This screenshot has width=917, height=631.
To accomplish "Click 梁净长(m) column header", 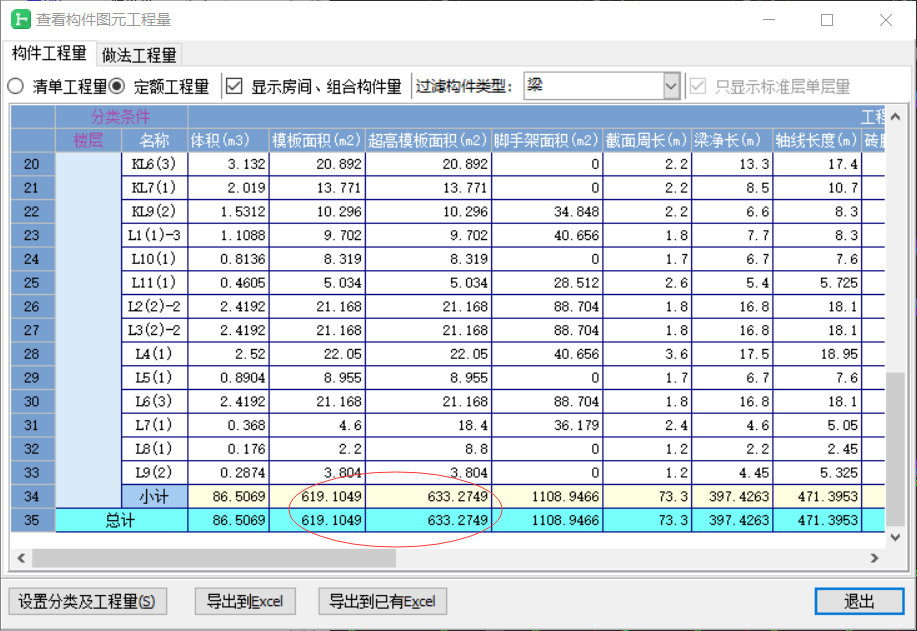I will [732, 140].
